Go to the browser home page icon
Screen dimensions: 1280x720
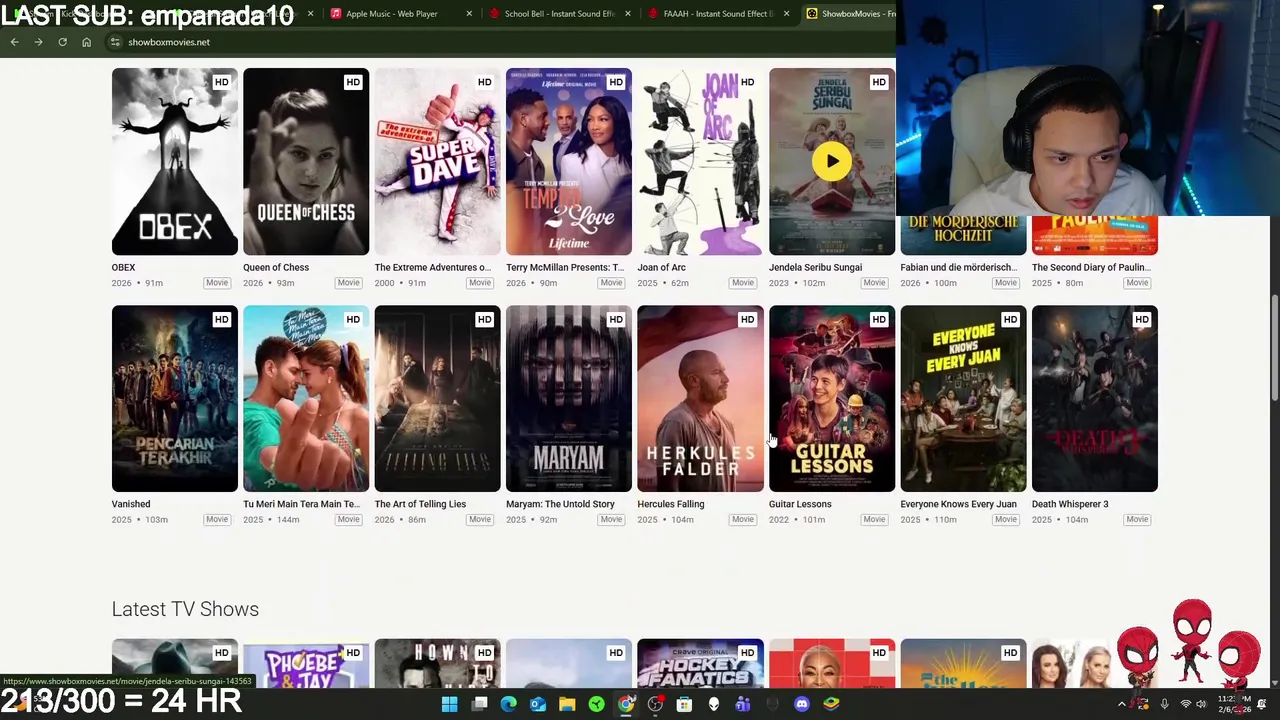coord(86,42)
